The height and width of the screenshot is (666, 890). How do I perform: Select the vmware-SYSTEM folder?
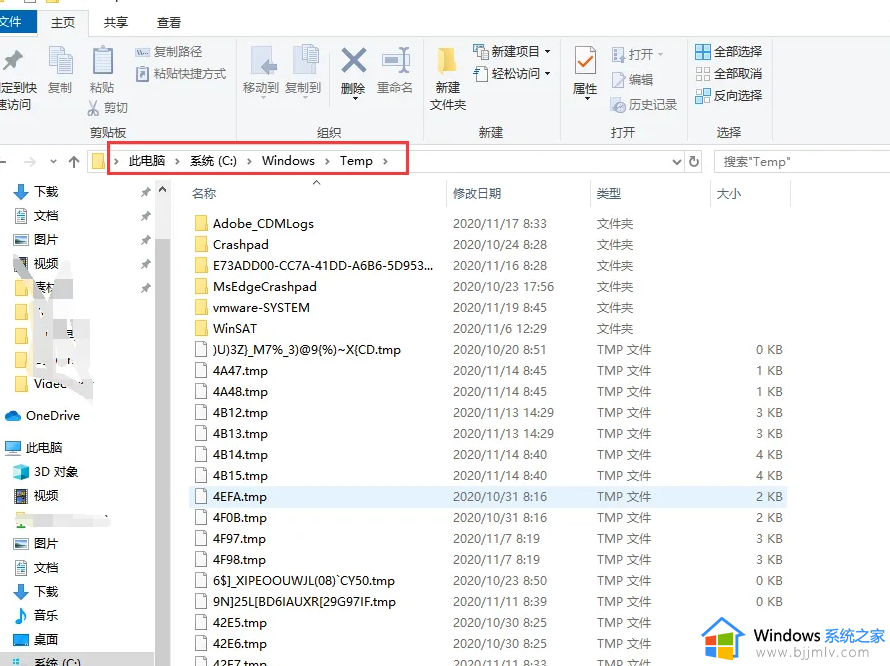tap(261, 308)
